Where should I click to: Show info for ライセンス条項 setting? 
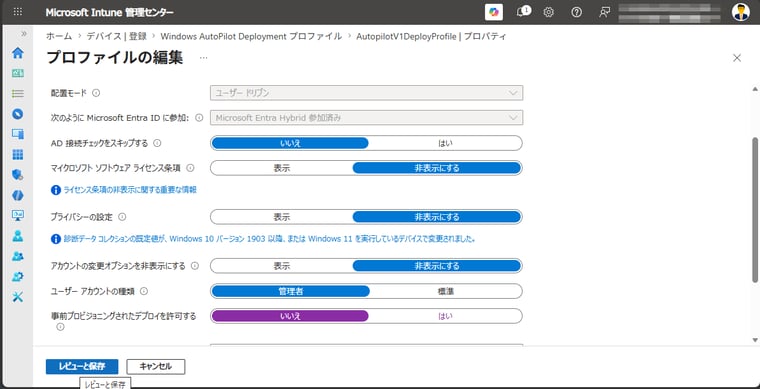[190, 168]
